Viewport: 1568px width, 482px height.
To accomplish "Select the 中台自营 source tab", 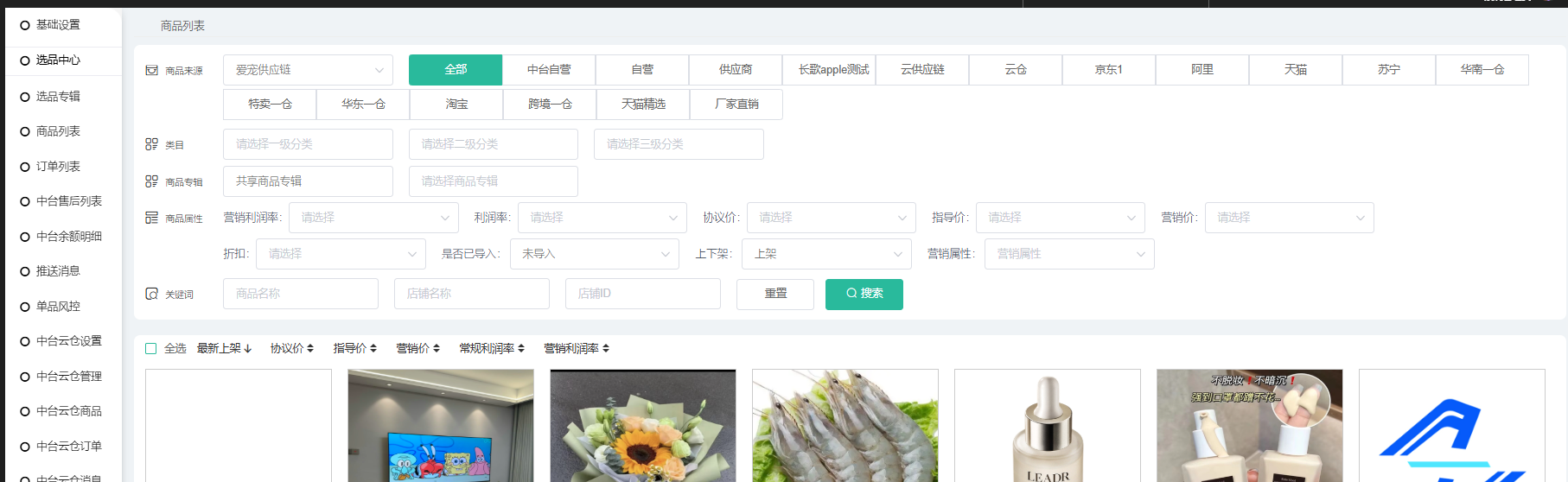I will pos(549,70).
